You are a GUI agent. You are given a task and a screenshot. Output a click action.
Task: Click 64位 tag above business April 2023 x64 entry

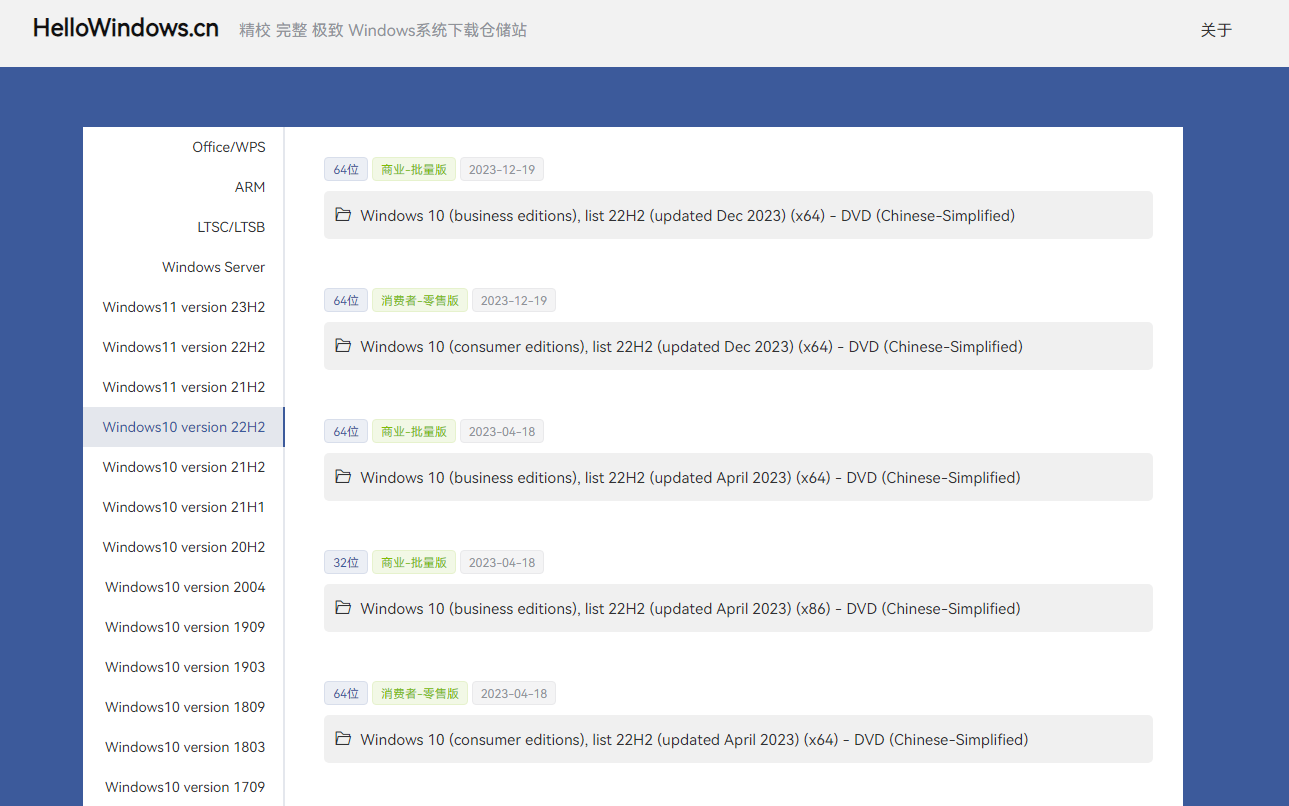(x=346, y=431)
